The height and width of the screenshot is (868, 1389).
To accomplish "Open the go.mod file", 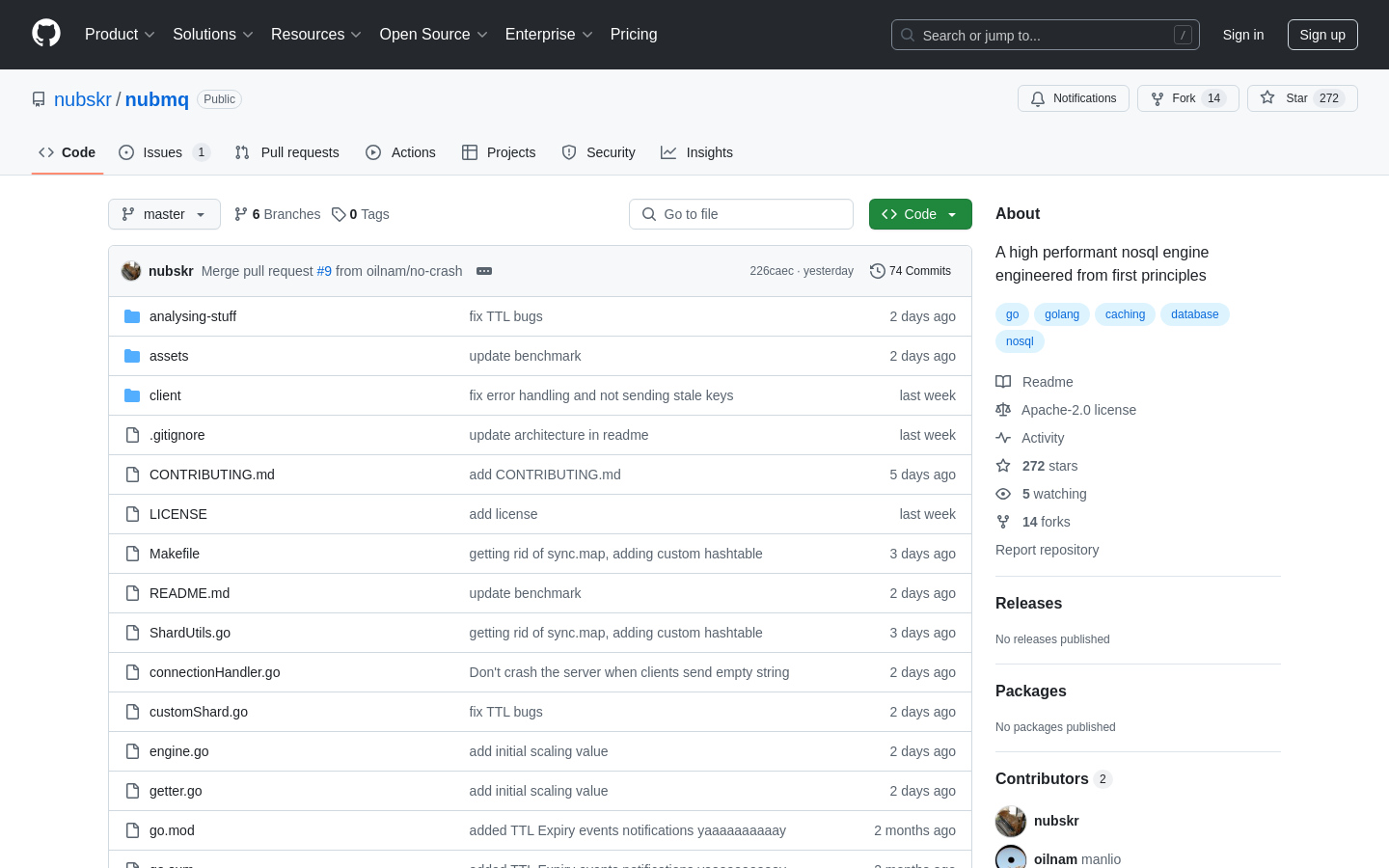I will tap(172, 830).
